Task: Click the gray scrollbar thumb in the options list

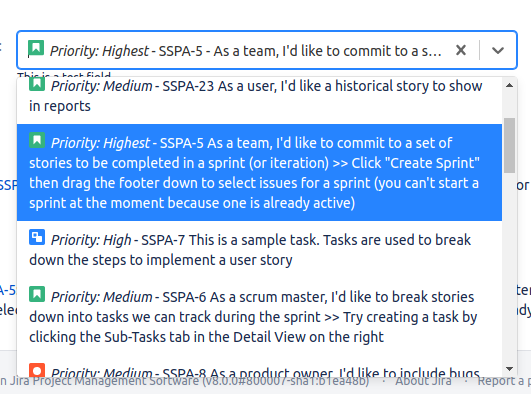Action: (x=509, y=145)
